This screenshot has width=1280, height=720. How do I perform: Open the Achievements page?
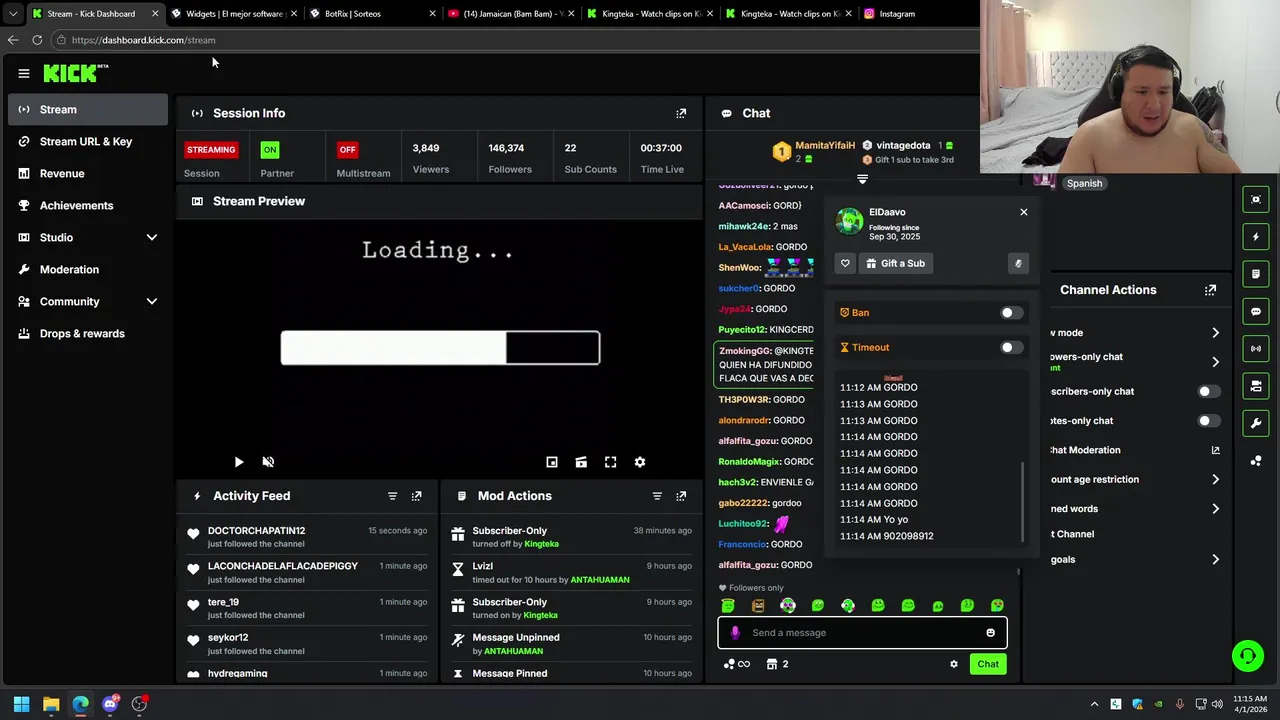[x=88, y=205]
